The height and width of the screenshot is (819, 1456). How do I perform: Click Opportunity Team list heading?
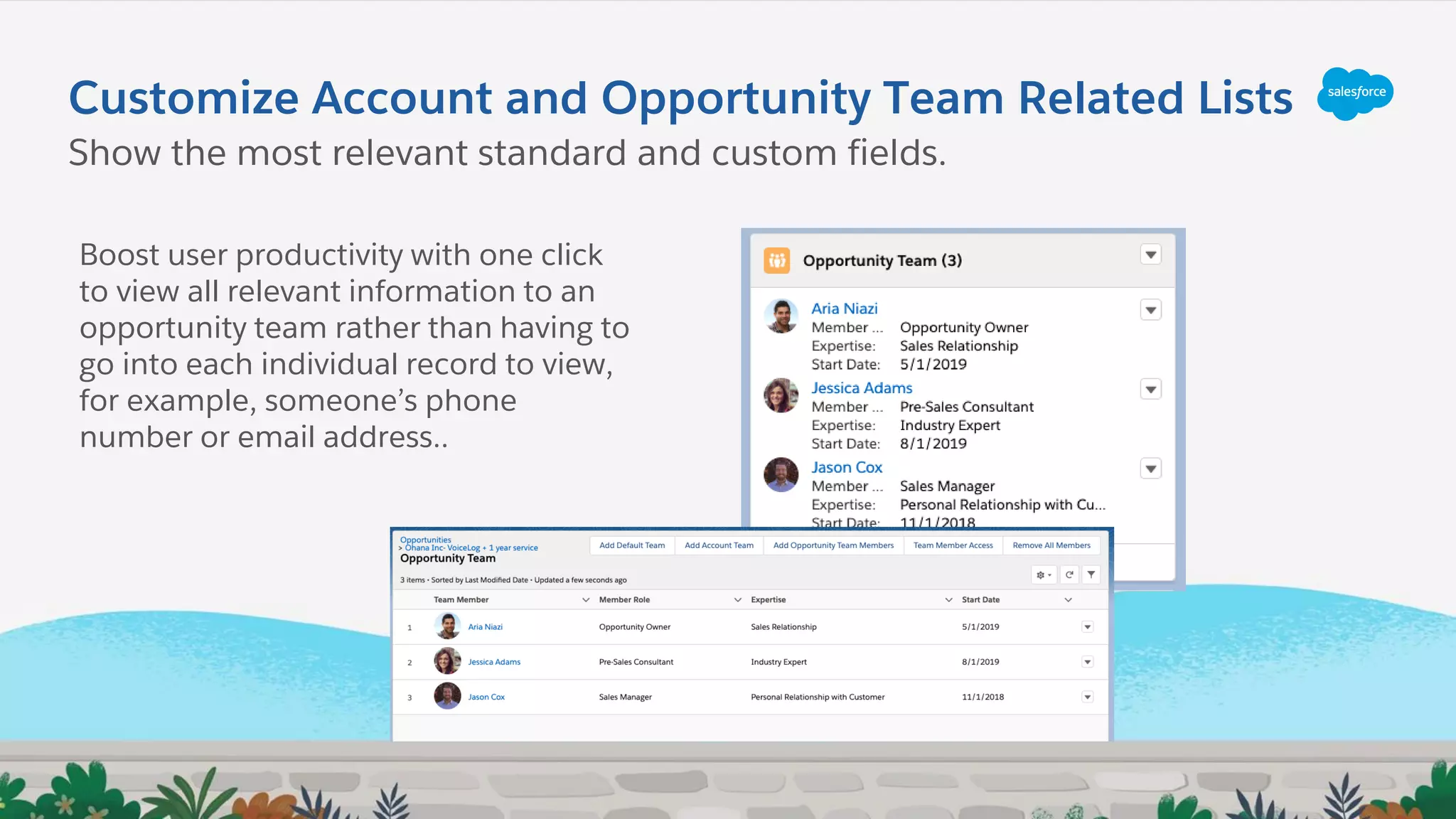point(448,559)
